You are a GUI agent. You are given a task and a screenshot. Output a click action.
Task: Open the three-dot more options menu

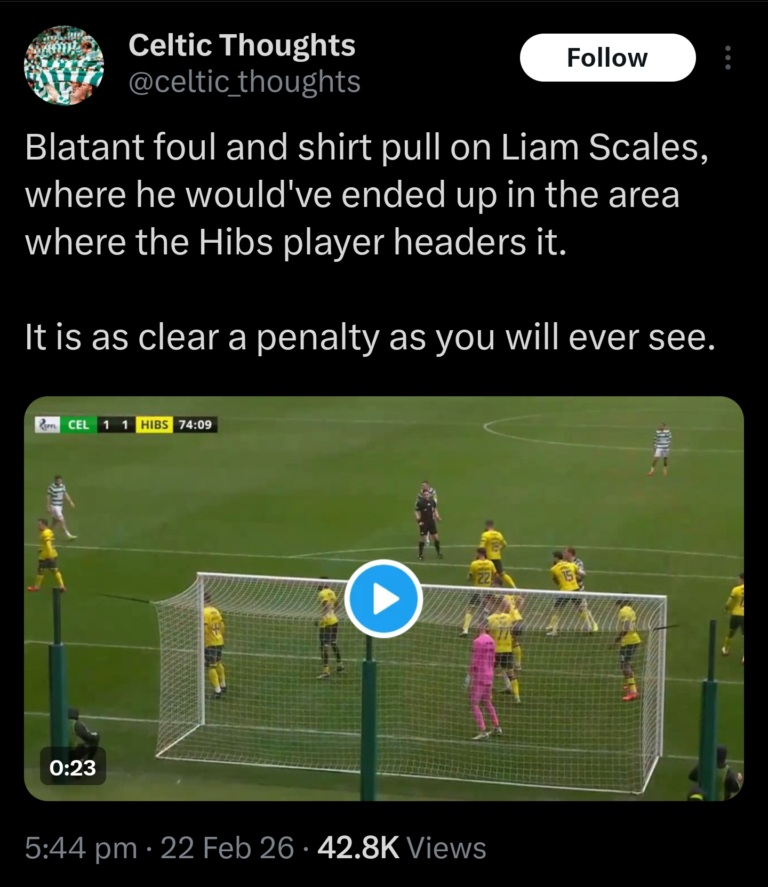pyautogui.click(x=728, y=58)
